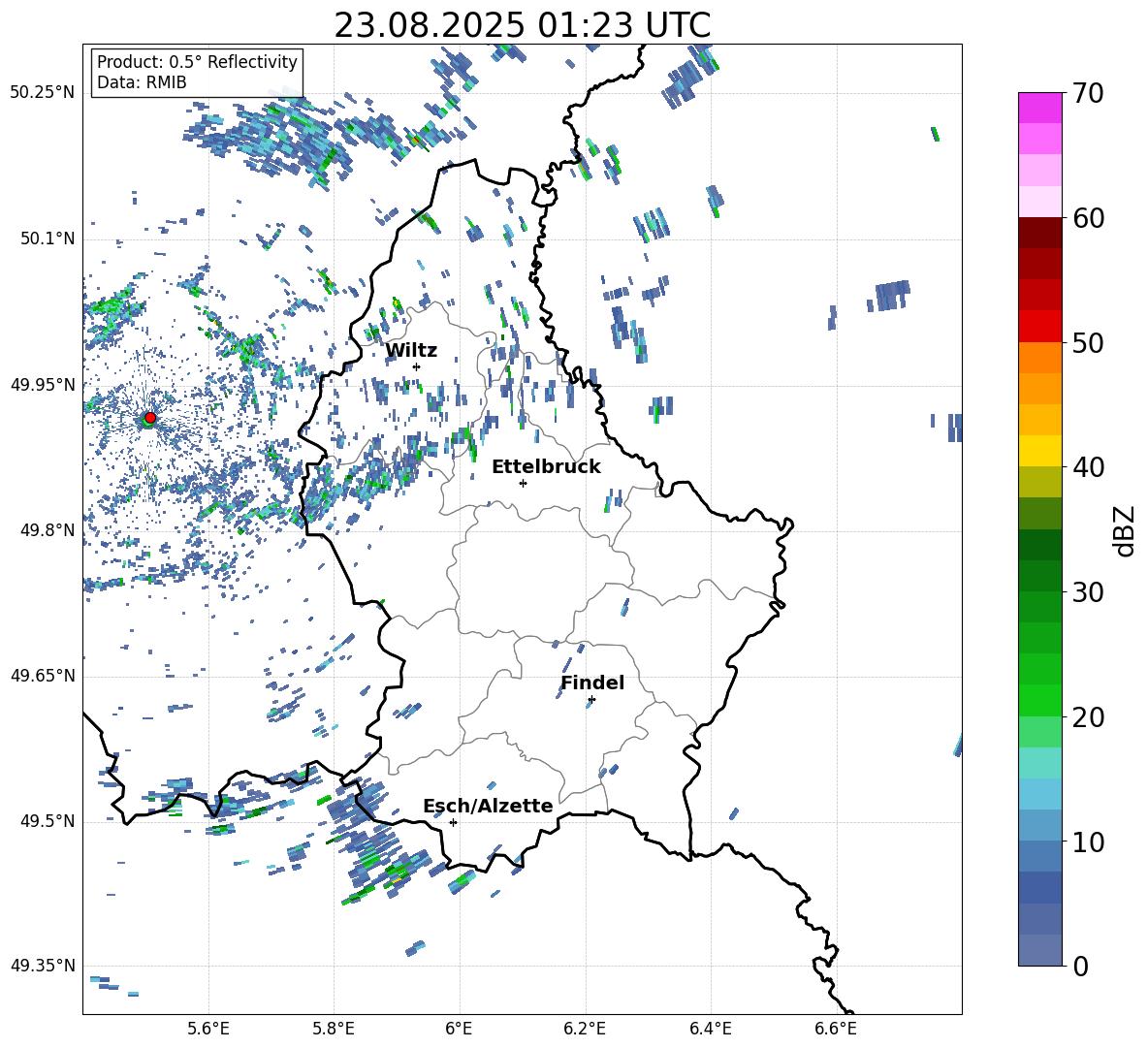Click the colorbar tick value 70
The height and width of the screenshot is (1048, 1148).
(1088, 94)
